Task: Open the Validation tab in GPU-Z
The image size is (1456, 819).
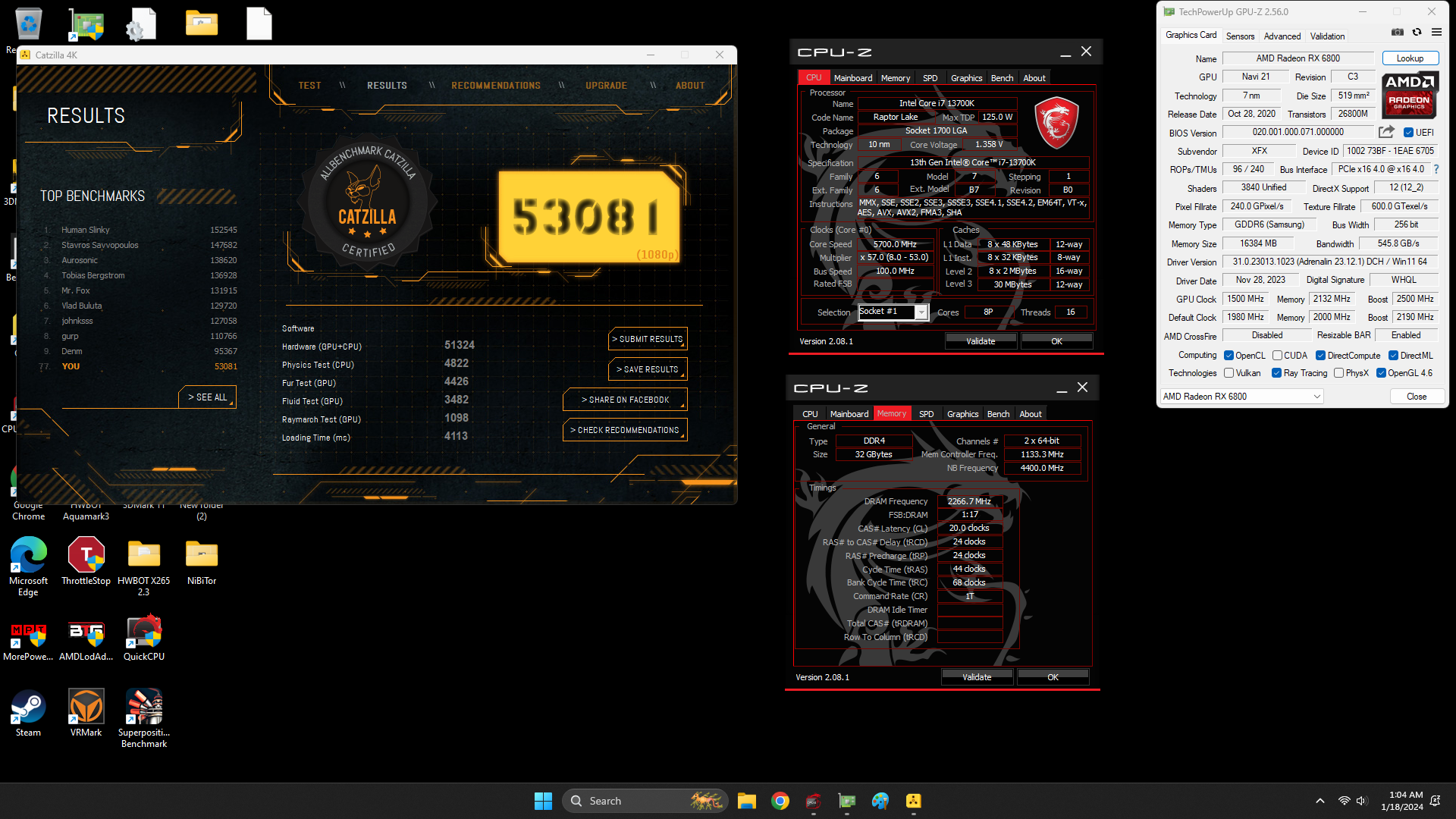Action: coord(1327,36)
